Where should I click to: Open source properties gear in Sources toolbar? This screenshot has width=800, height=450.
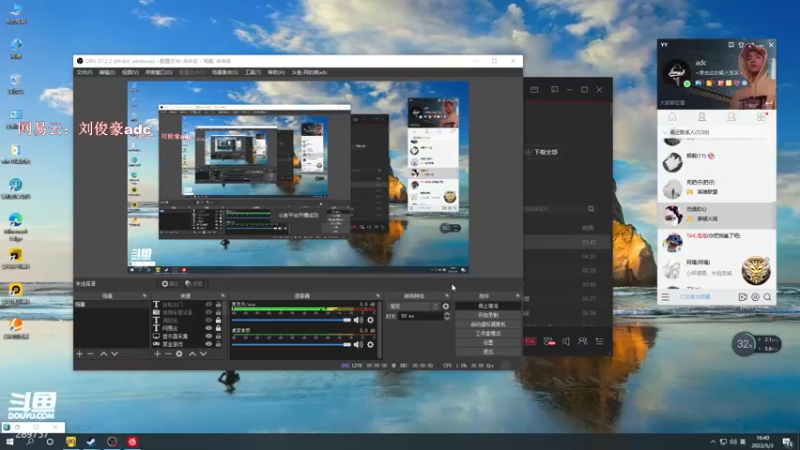point(180,353)
